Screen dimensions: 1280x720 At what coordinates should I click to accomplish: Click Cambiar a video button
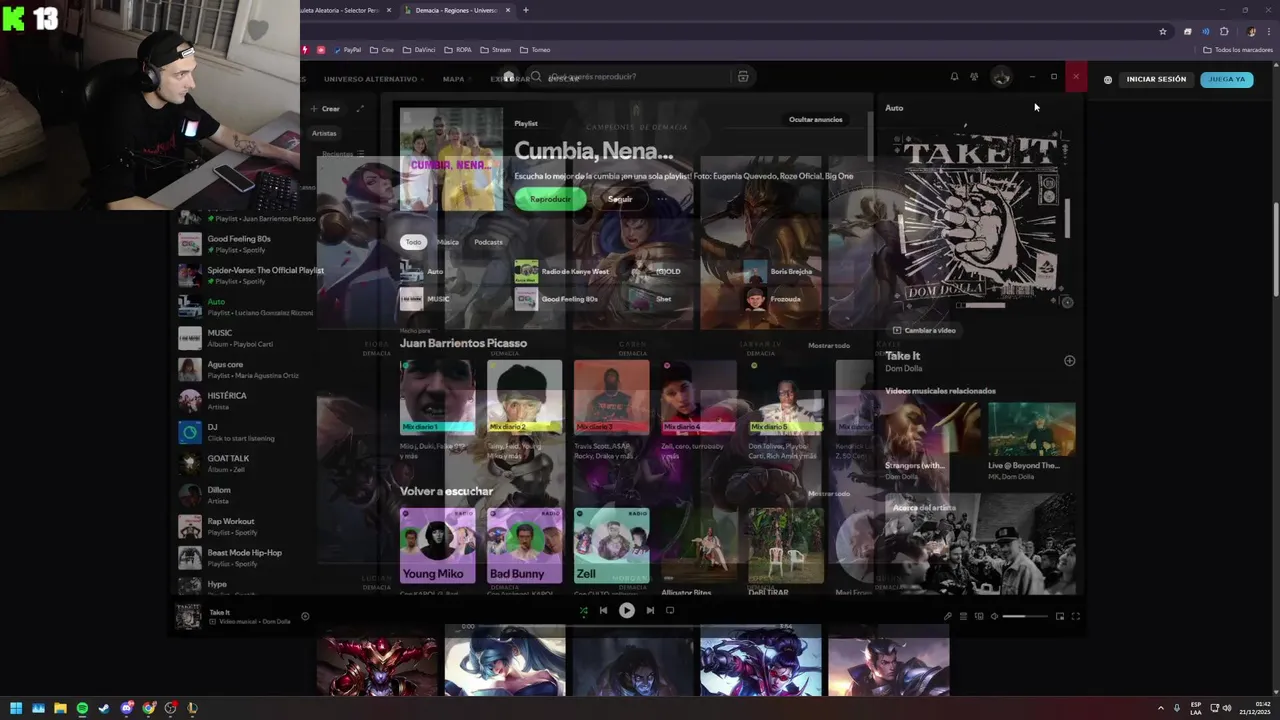(x=924, y=330)
